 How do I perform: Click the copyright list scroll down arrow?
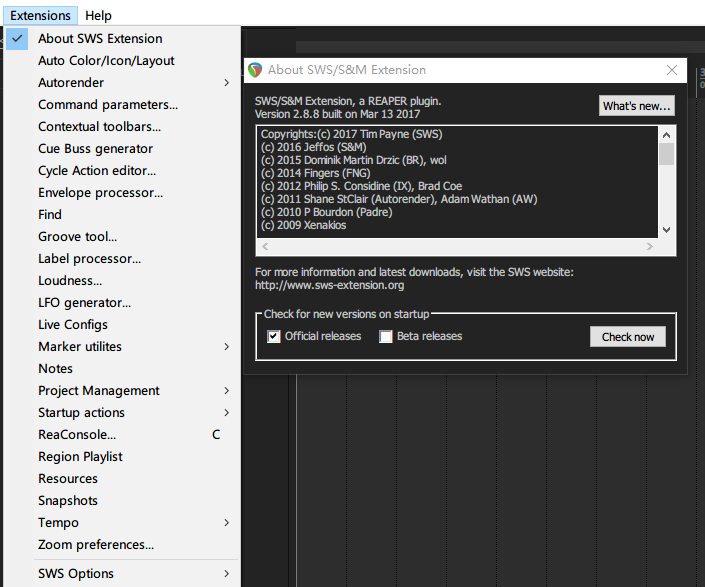[667, 230]
